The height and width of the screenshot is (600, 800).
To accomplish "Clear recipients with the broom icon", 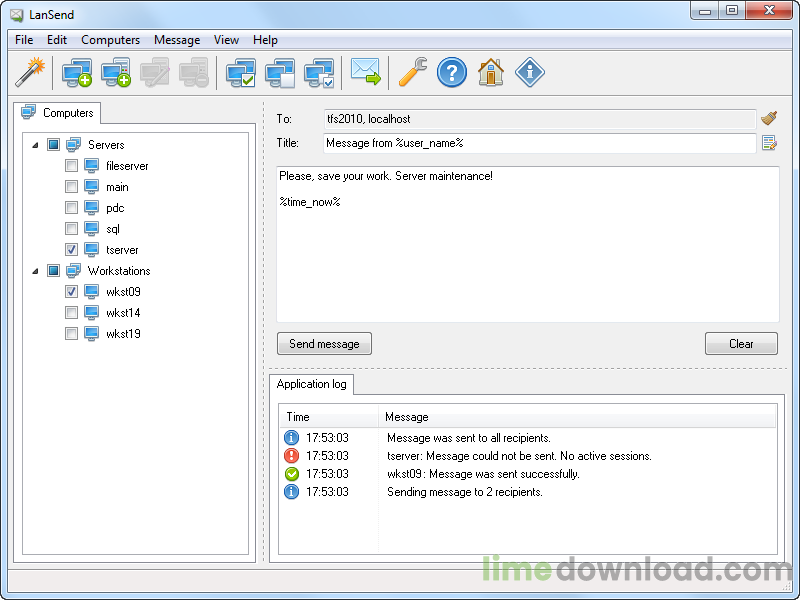I will [769, 118].
